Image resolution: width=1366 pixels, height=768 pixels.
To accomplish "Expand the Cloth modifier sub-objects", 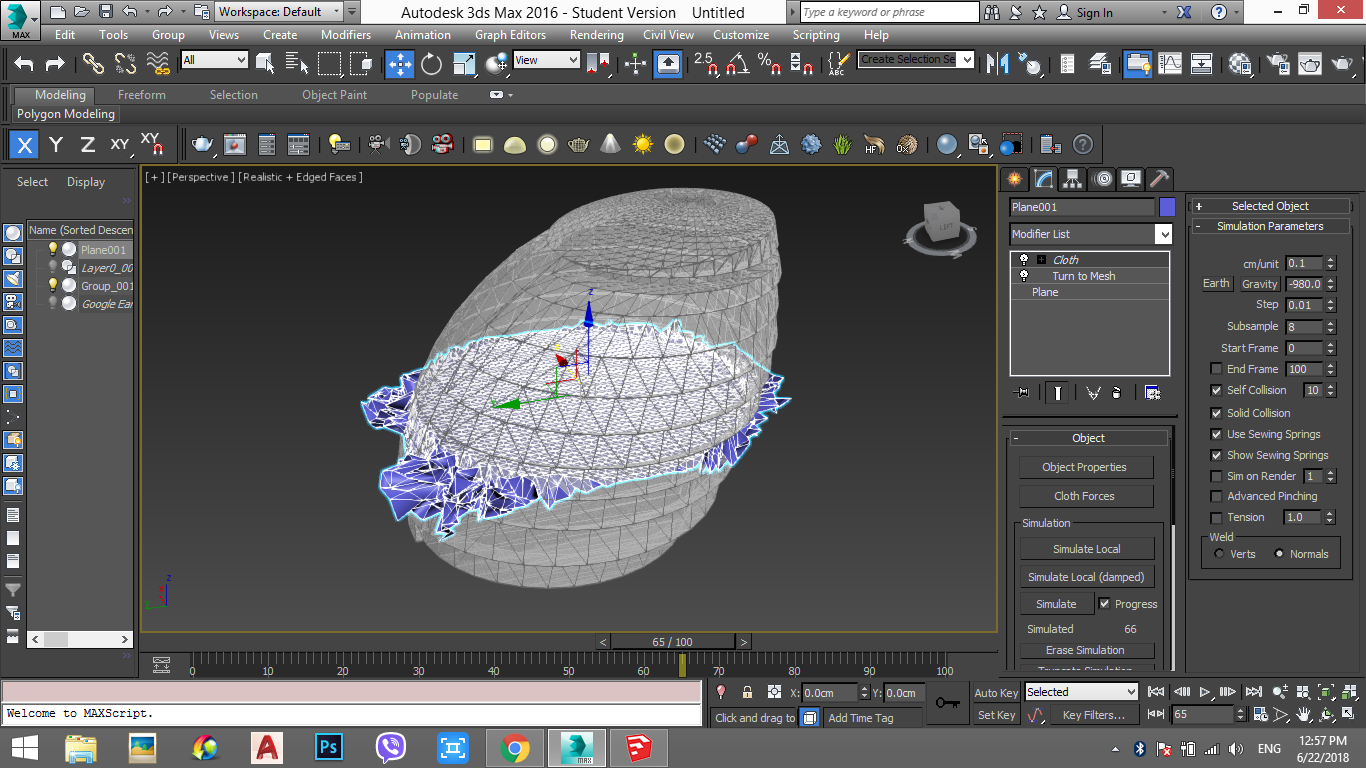I will point(1041,260).
